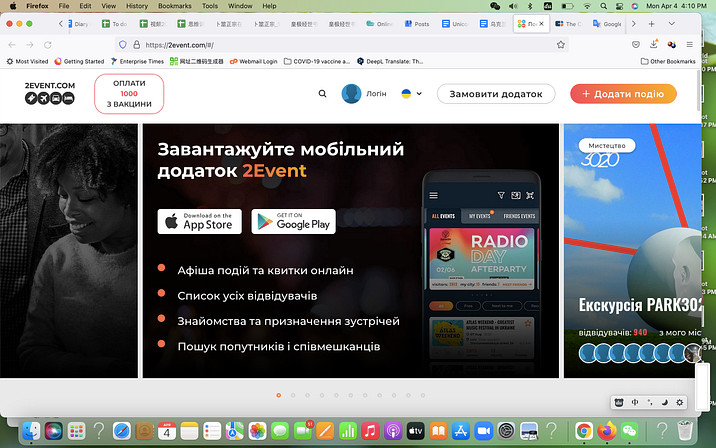Close the active 2event tab
This screenshot has width=716, height=448.
tap(542, 24)
